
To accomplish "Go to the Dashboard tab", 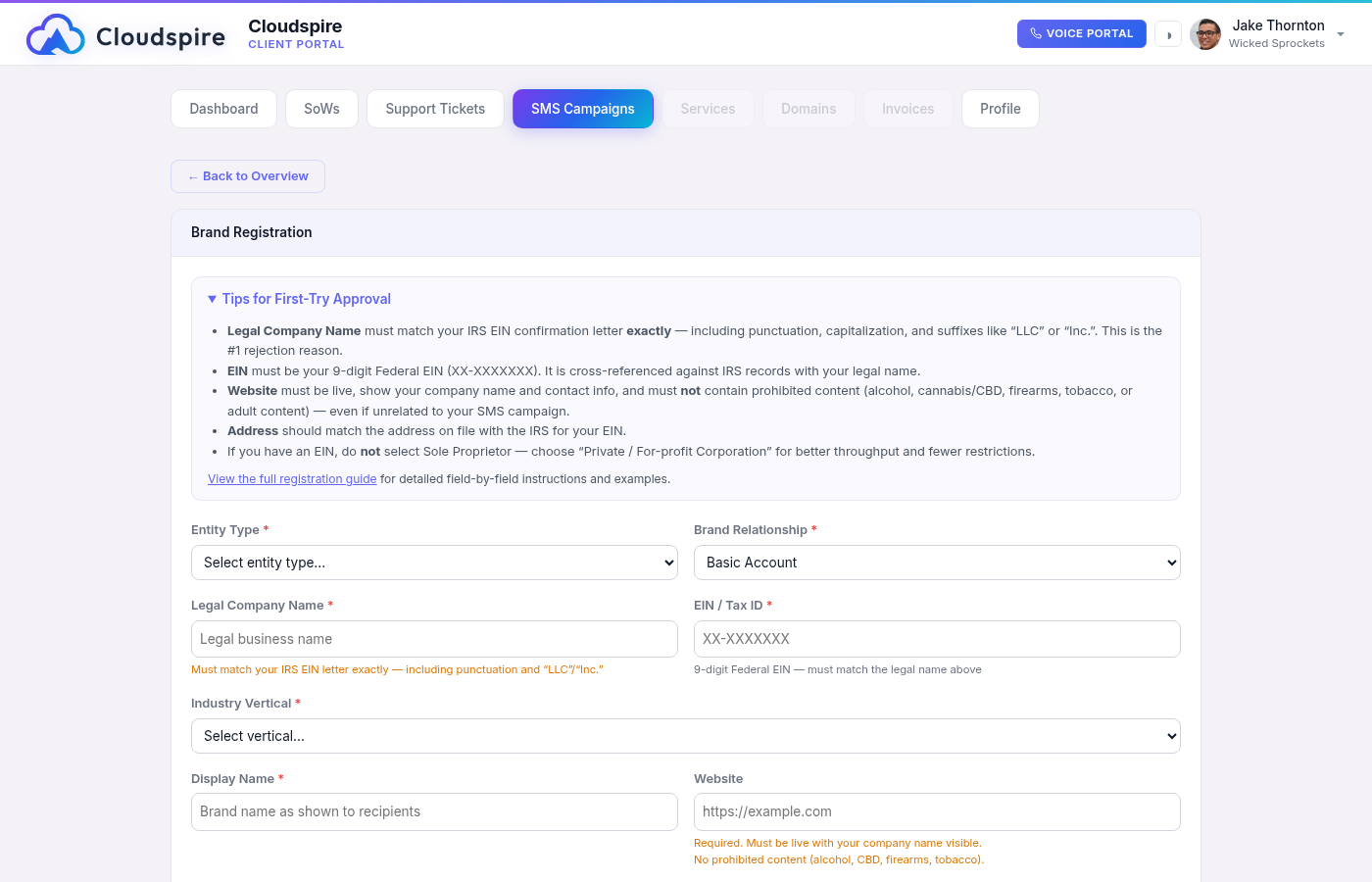I will pyautogui.click(x=223, y=109).
